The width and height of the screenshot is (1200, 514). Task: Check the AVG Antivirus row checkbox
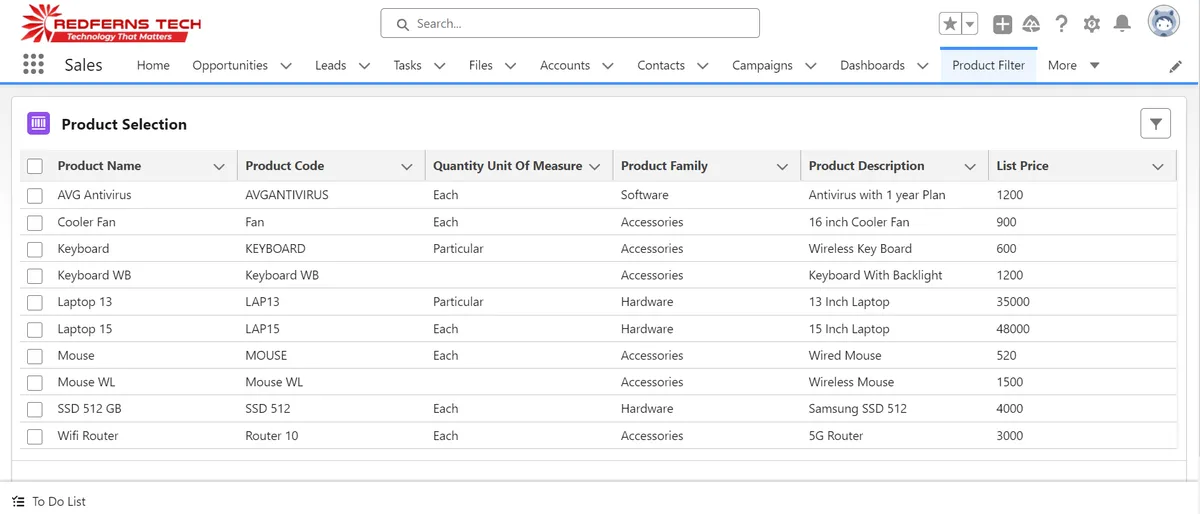[35, 195]
